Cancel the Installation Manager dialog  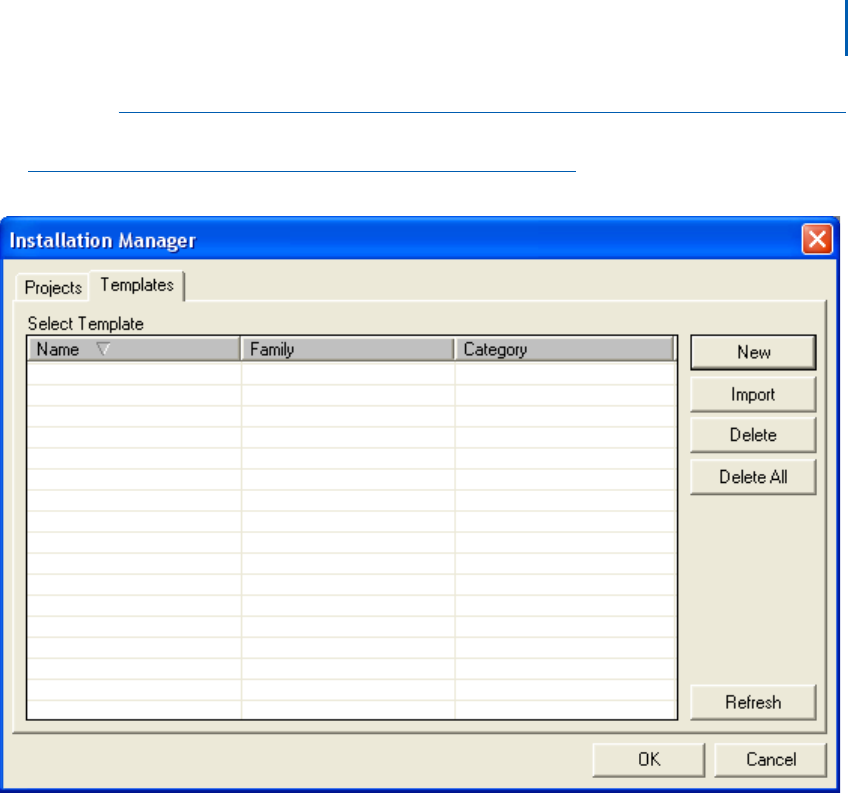click(771, 759)
